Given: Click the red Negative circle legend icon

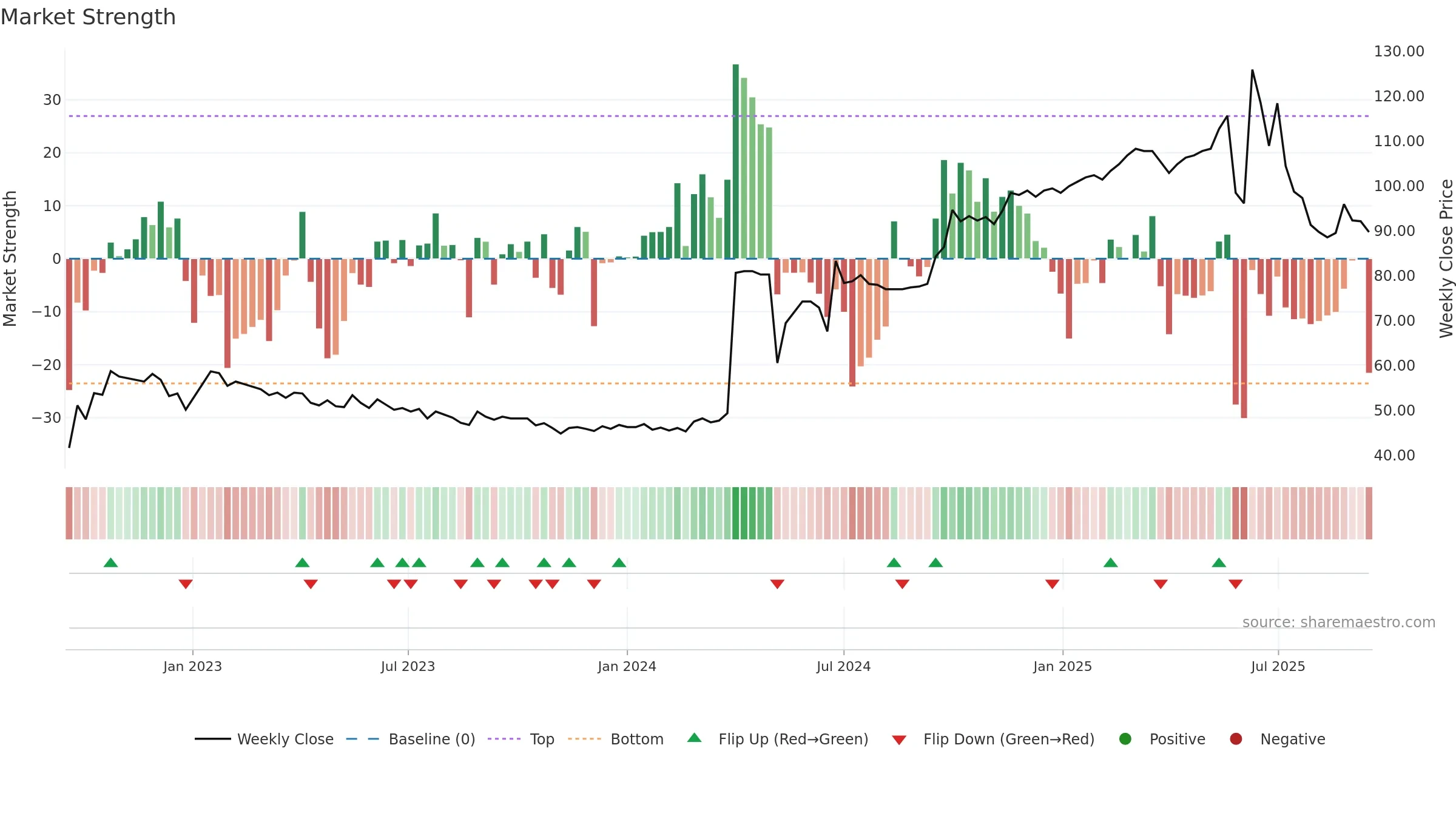Looking at the screenshot, I should click(x=1236, y=739).
